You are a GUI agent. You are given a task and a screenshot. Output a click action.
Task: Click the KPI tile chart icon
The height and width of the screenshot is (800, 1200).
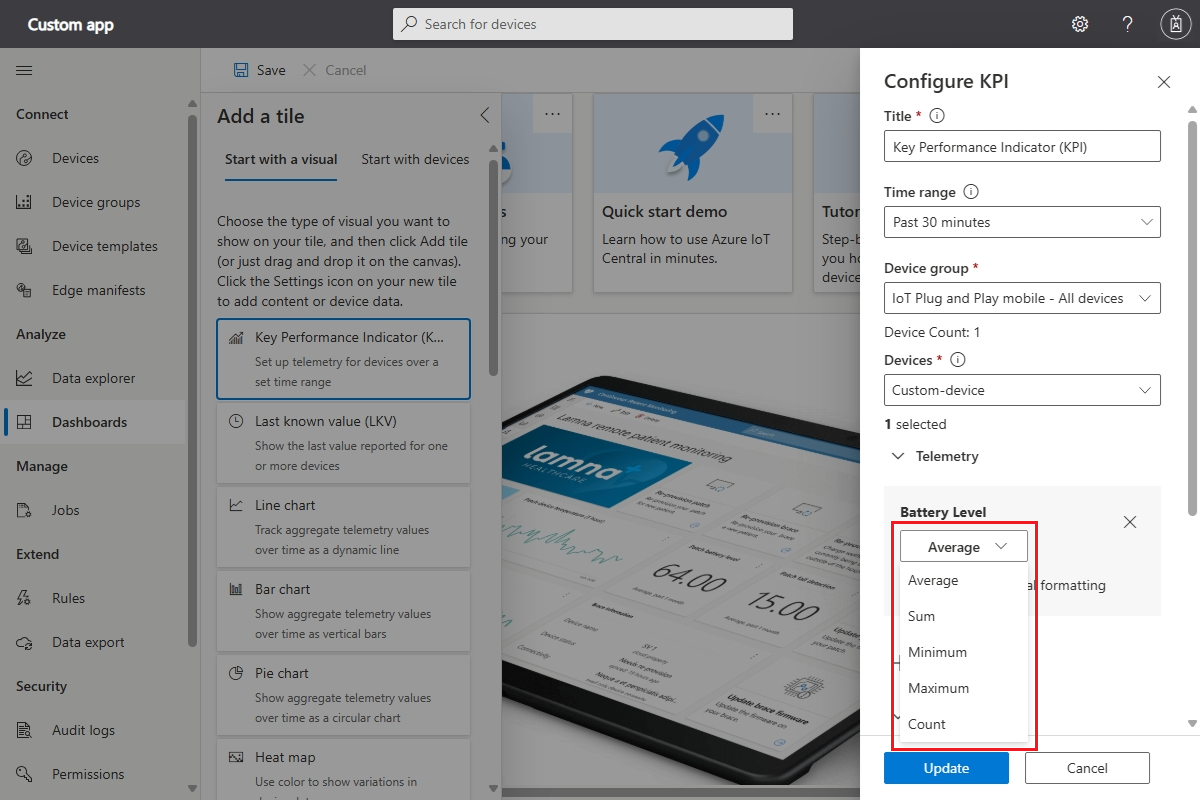click(236, 338)
